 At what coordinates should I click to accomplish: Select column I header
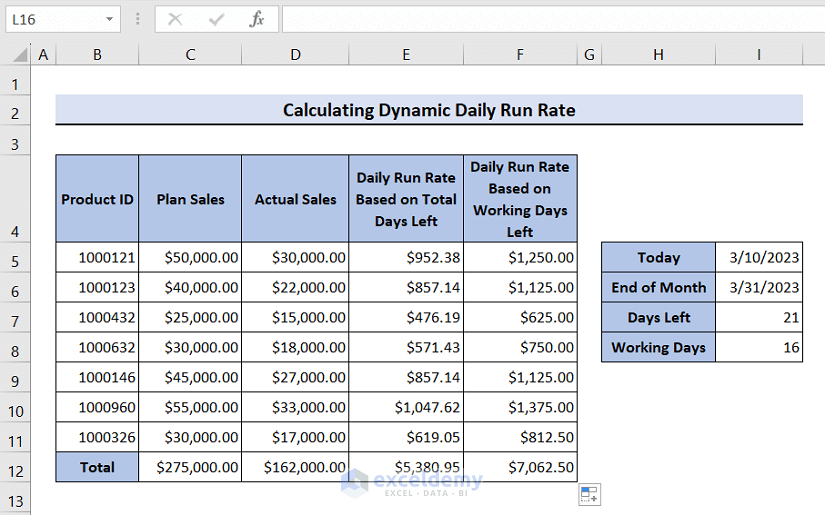[x=759, y=54]
